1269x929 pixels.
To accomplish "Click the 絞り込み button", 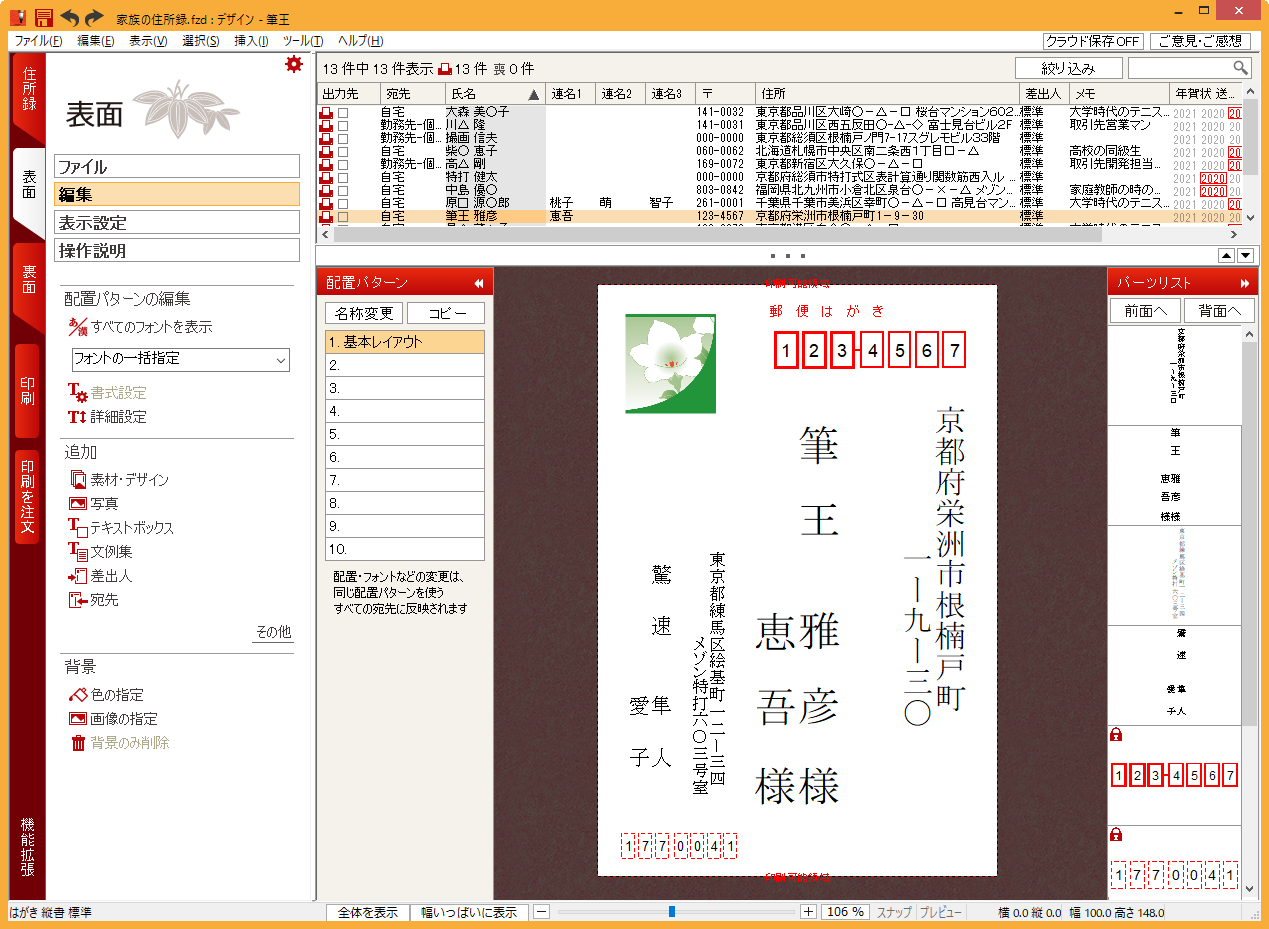I will pyautogui.click(x=1068, y=68).
